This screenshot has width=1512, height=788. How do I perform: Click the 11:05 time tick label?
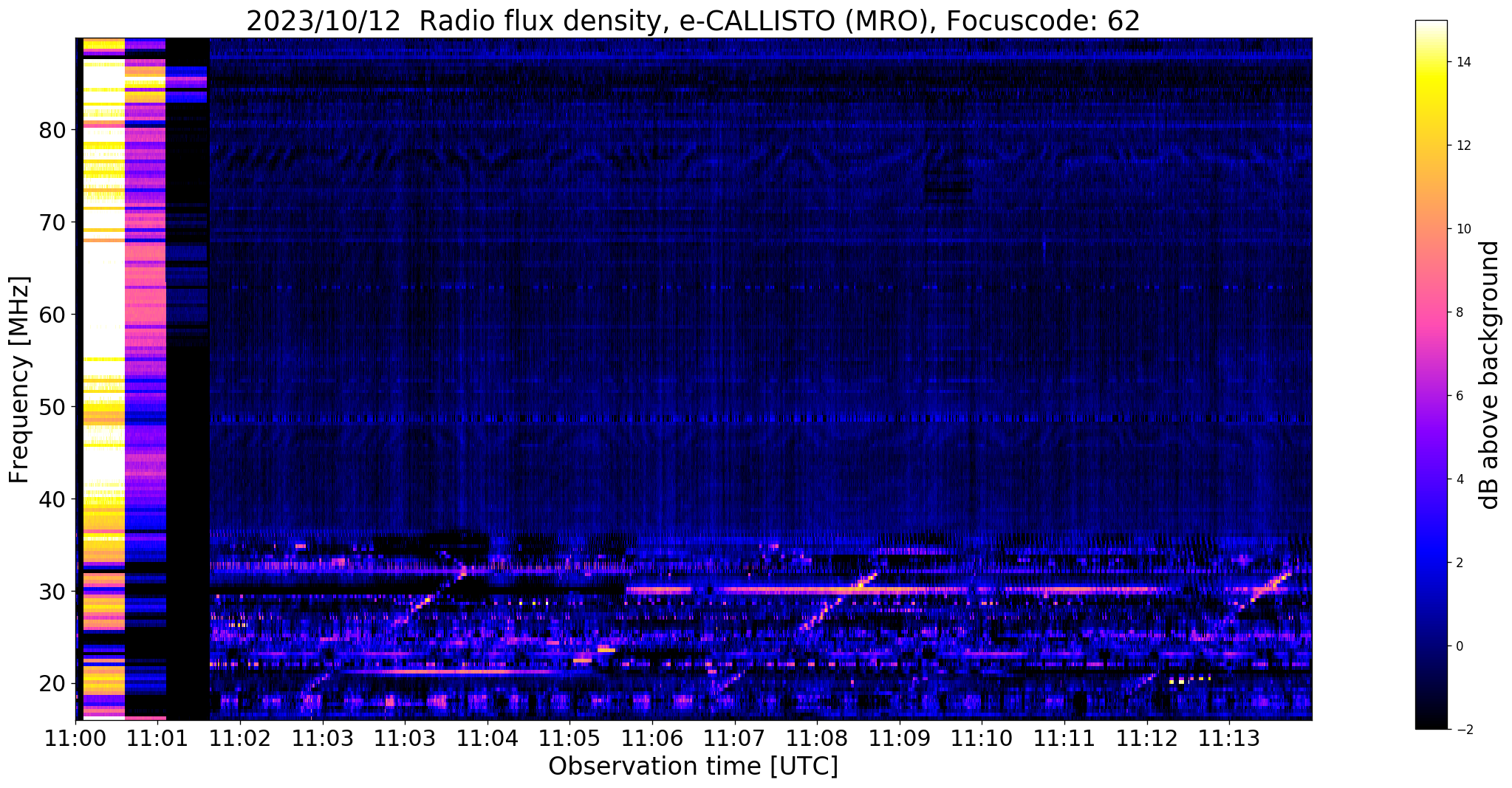point(569,738)
